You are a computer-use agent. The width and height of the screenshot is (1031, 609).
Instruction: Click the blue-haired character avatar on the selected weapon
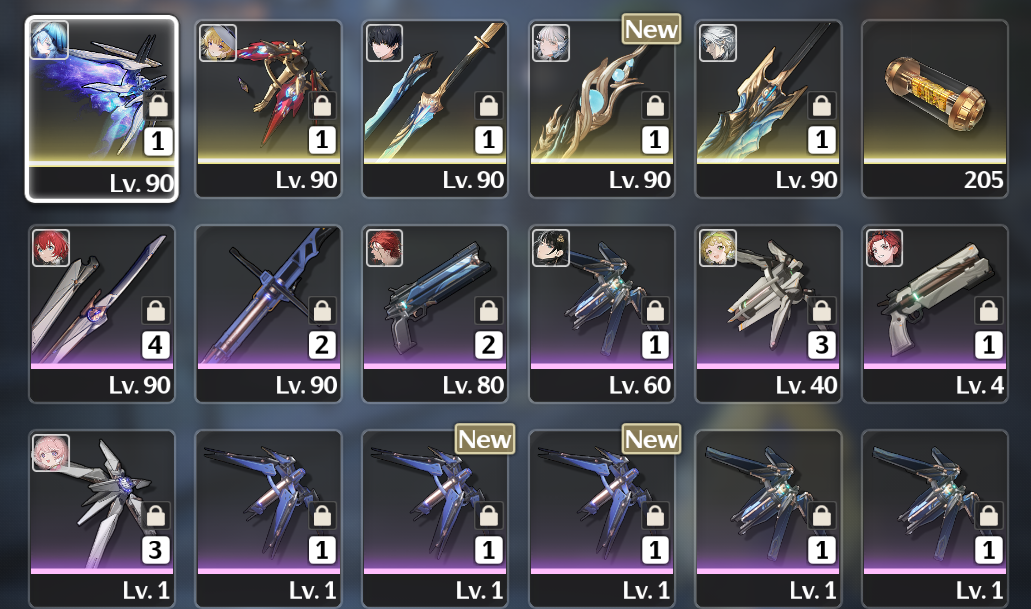point(49,39)
